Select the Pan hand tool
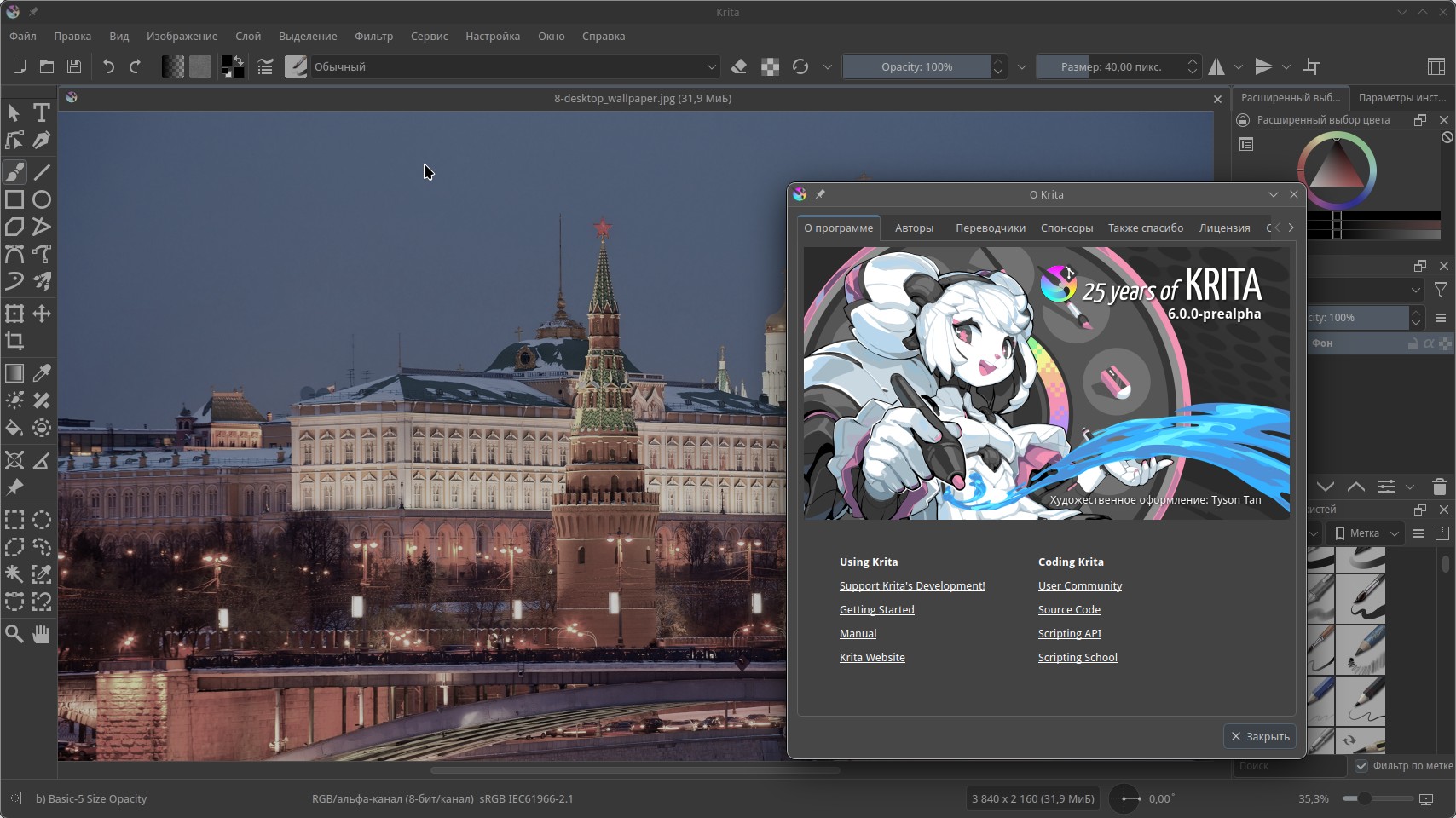Image resolution: width=1456 pixels, height=818 pixels. pos(41,633)
